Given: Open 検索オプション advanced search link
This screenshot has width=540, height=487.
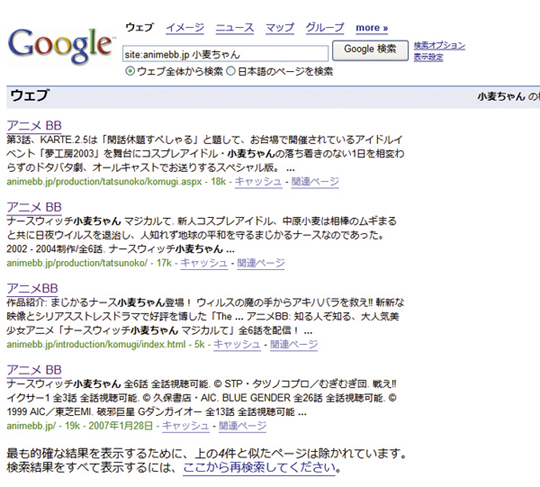Looking at the screenshot, I should tap(439, 45).
